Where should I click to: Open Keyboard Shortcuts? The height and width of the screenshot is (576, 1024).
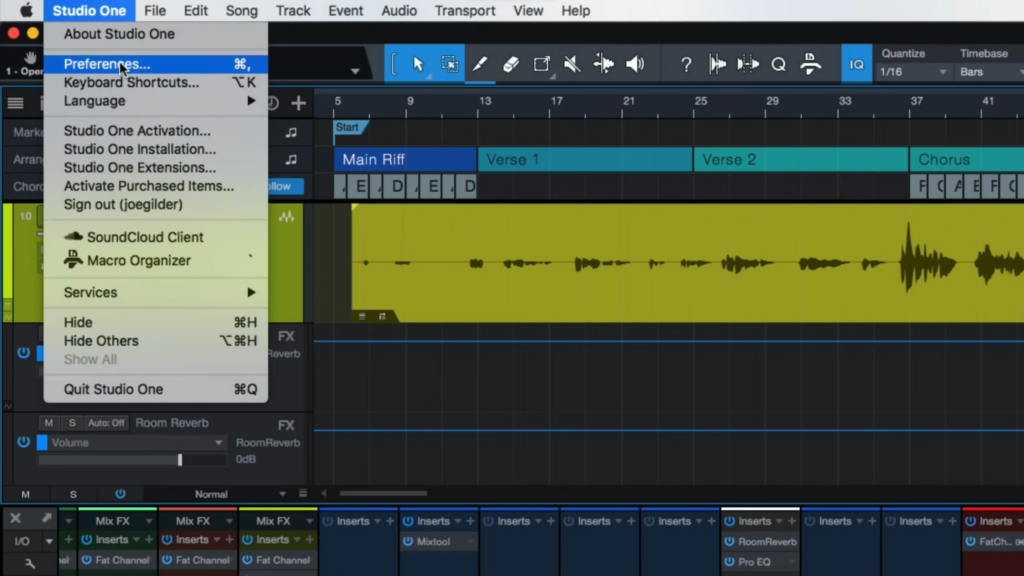(x=156, y=82)
